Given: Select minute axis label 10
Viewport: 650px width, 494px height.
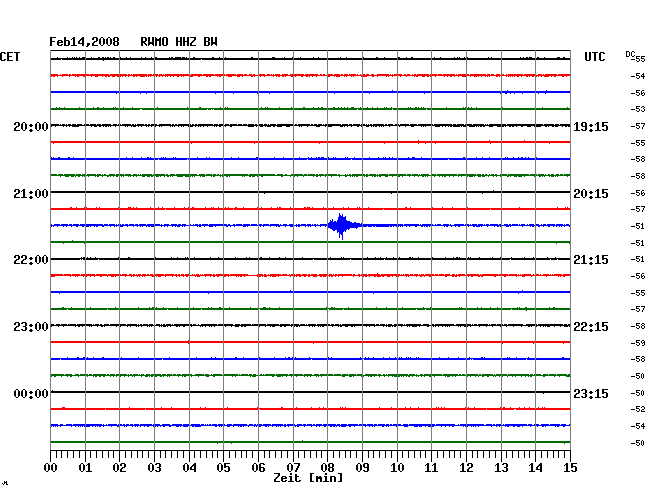Looking at the screenshot, I should pos(397,467).
